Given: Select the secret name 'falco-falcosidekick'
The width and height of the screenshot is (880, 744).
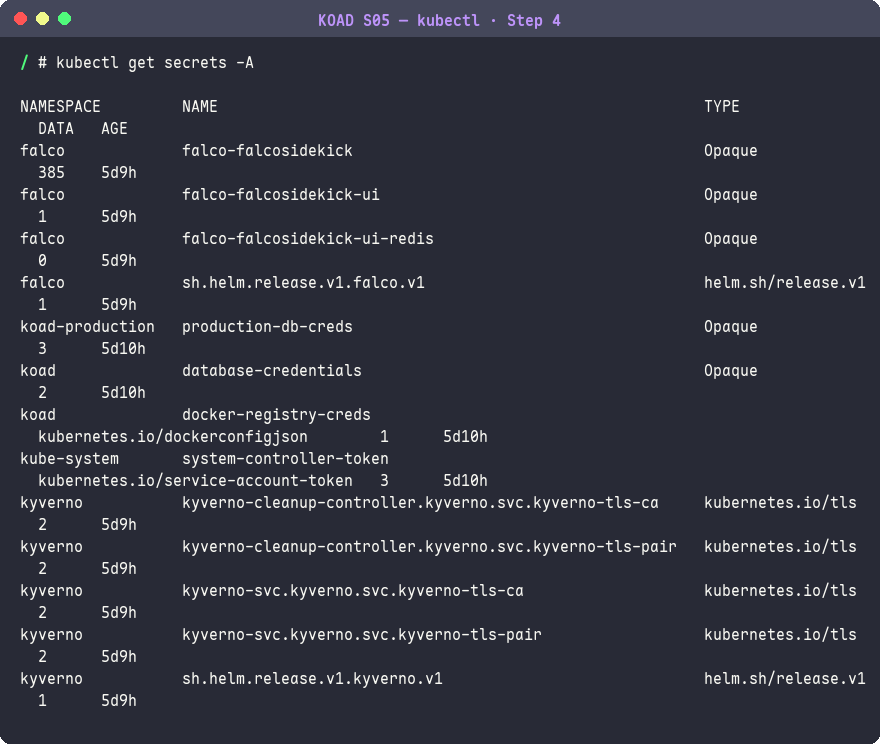Looking at the screenshot, I should (x=267, y=150).
